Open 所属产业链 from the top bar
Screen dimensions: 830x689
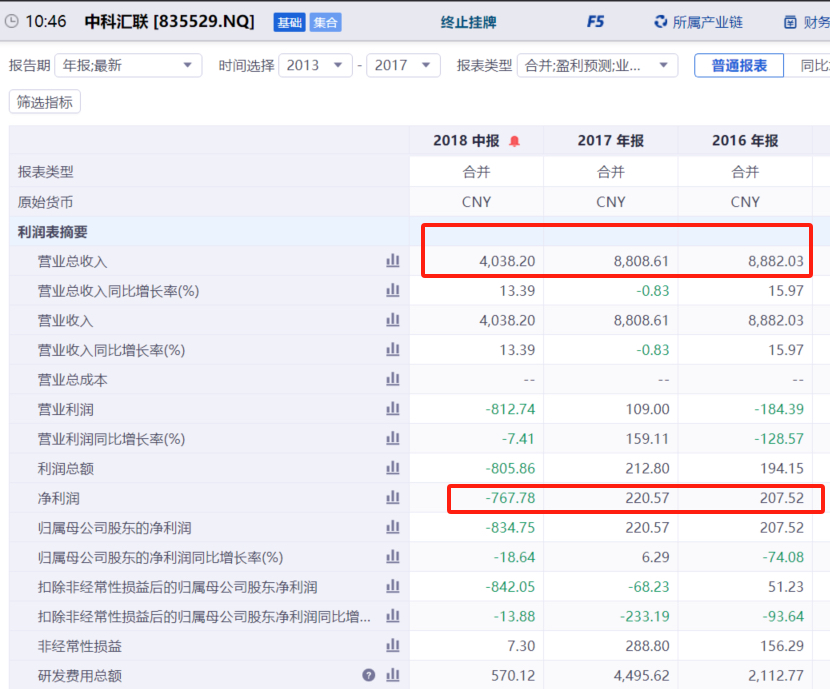[699, 21]
